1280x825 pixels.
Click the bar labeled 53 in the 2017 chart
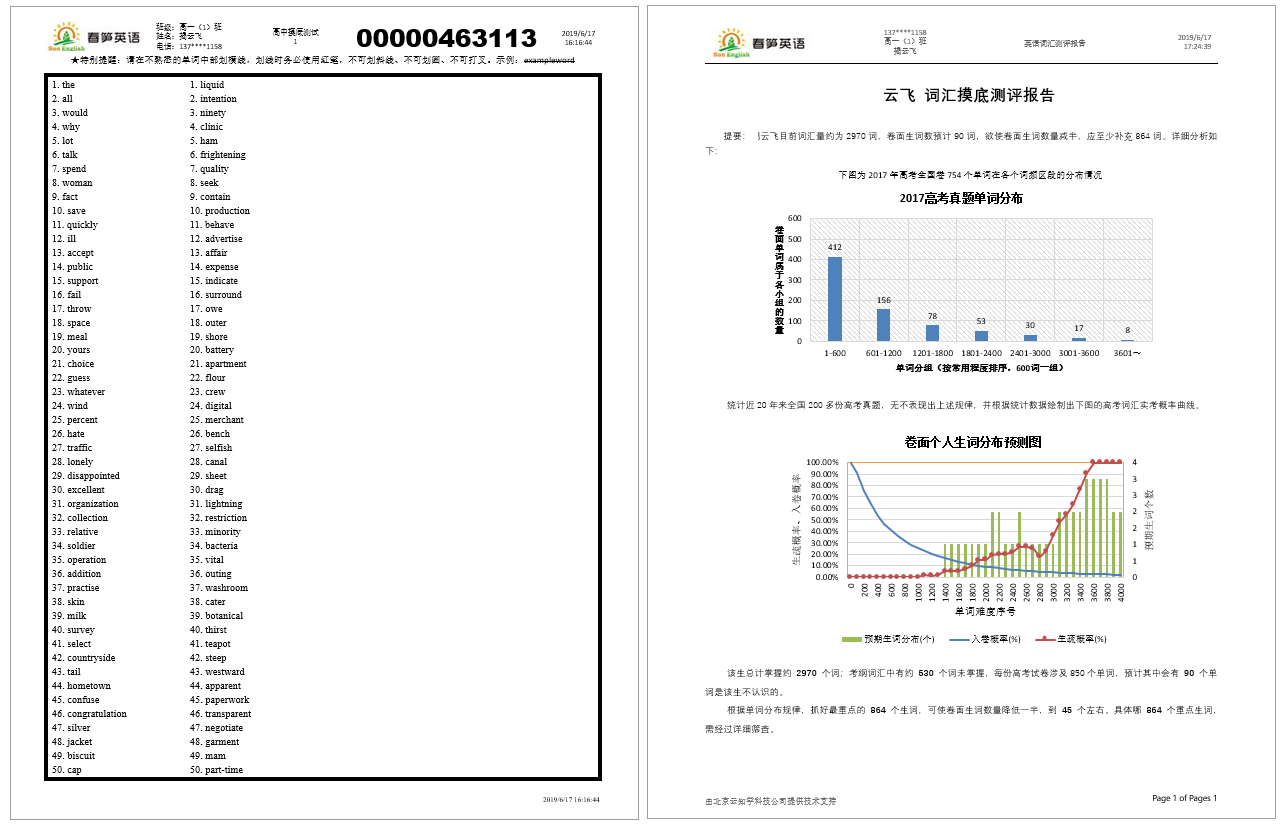coord(981,336)
